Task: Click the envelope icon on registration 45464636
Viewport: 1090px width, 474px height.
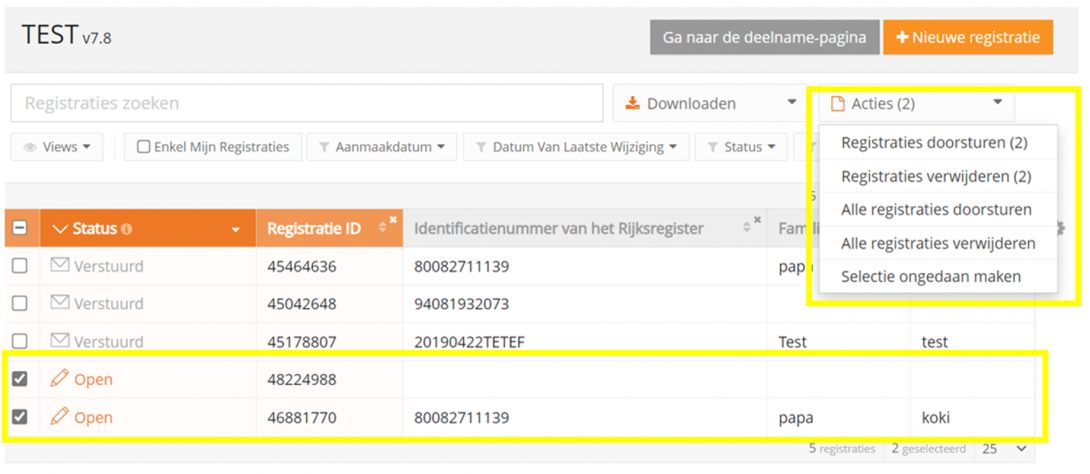Action: tap(60, 266)
